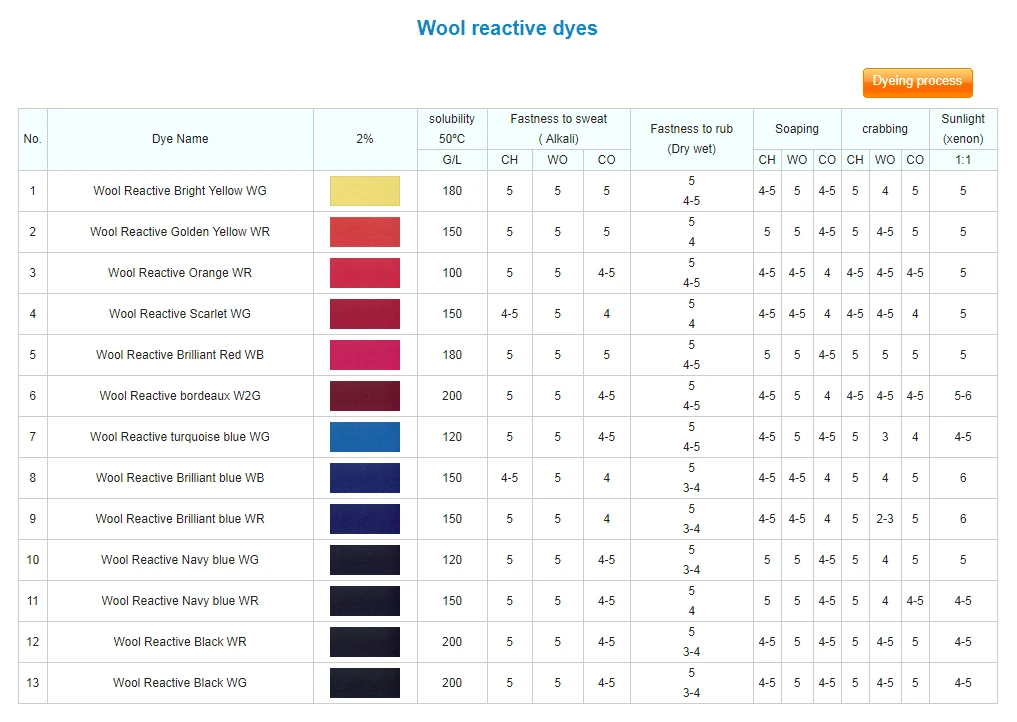
Task: Pick the Golden Yellow WR color swatch
Action: [365, 232]
